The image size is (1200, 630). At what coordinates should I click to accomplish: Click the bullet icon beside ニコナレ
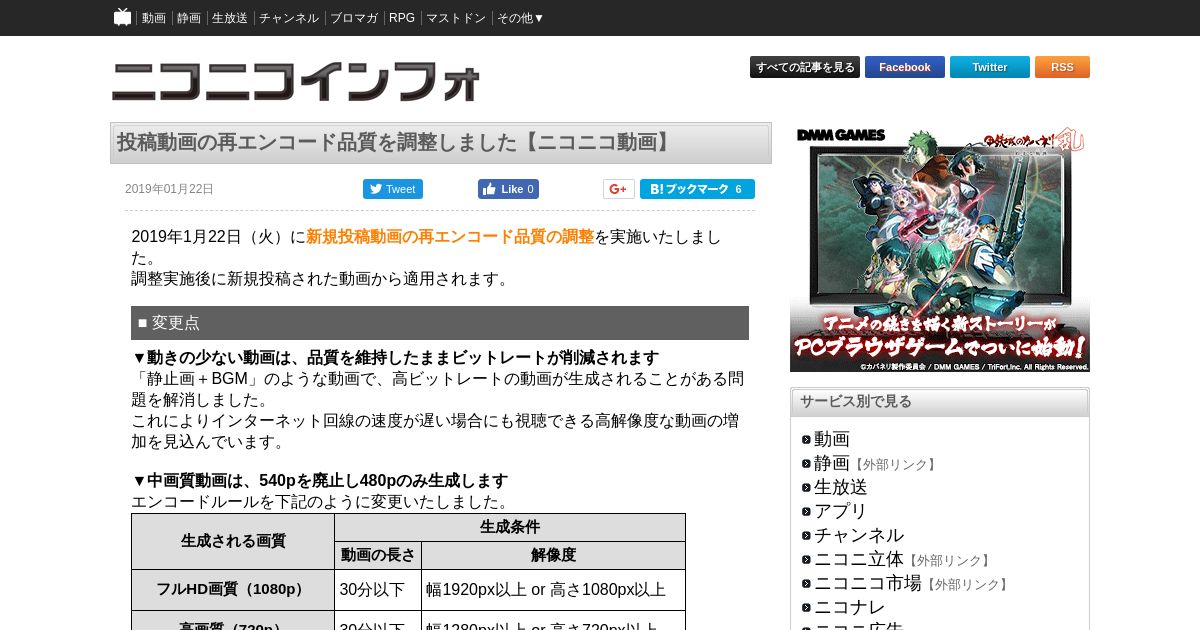pos(806,608)
